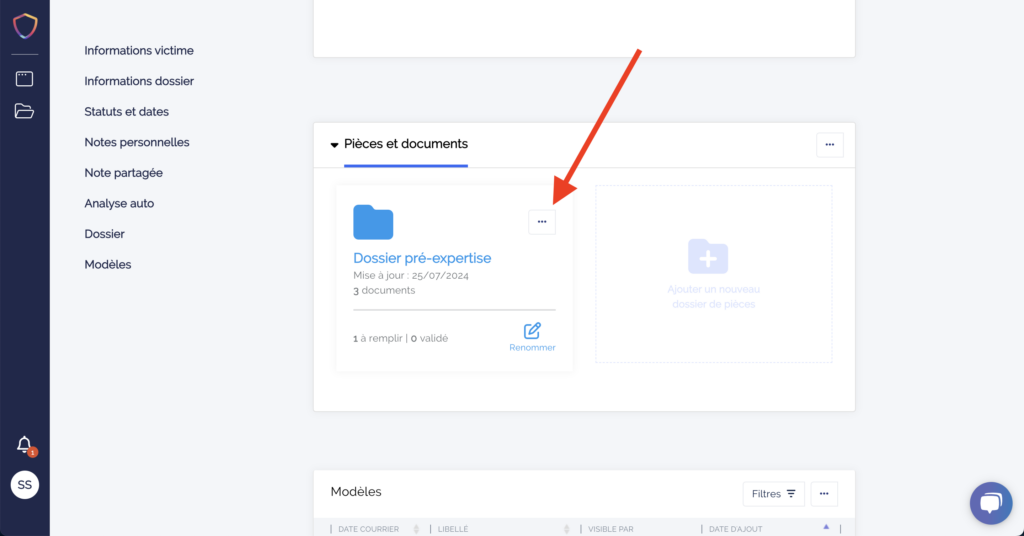The image size is (1024, 536).
Task: Open the Dossier pré-expertise link
Action: click(422, 258)
